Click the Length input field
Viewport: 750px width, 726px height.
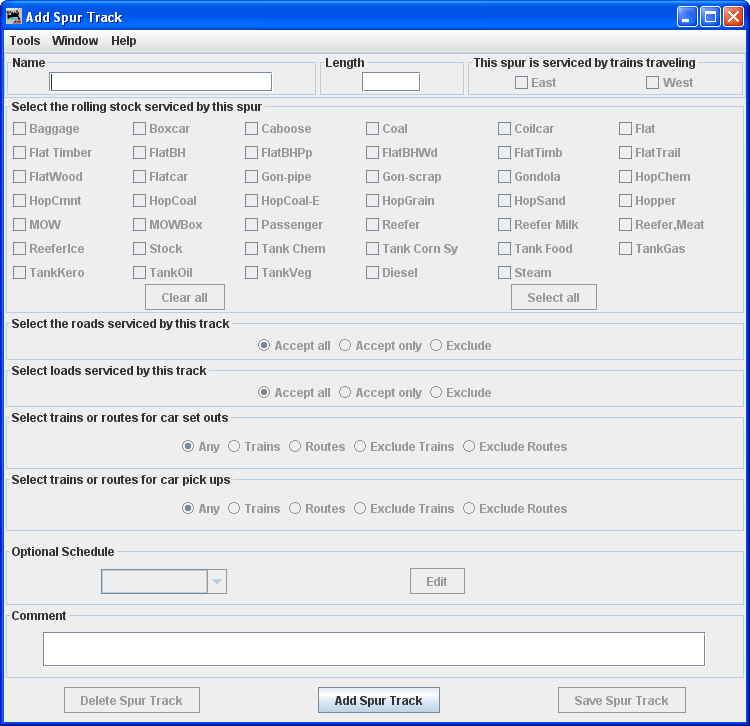tap(390, 82)
